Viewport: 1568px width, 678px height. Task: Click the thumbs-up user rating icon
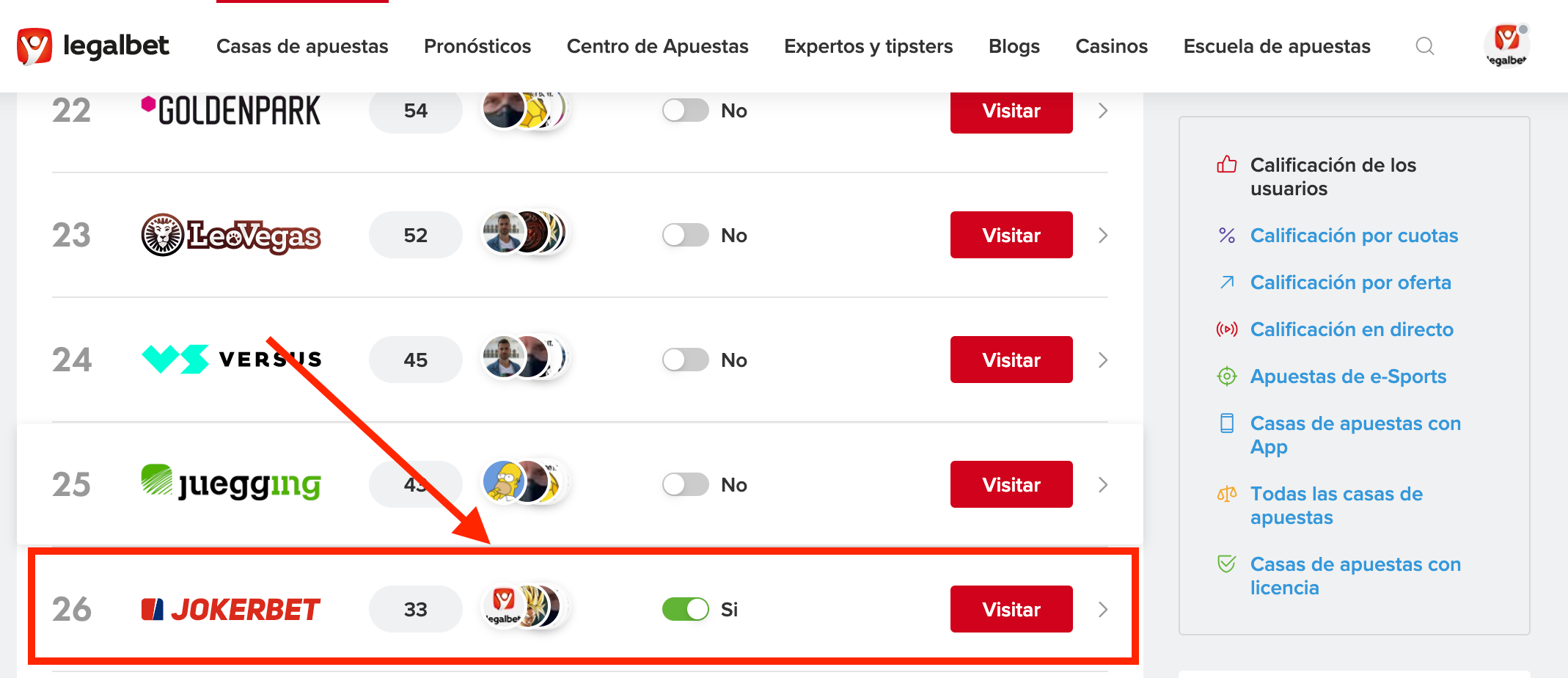(x=1226, y=164)
